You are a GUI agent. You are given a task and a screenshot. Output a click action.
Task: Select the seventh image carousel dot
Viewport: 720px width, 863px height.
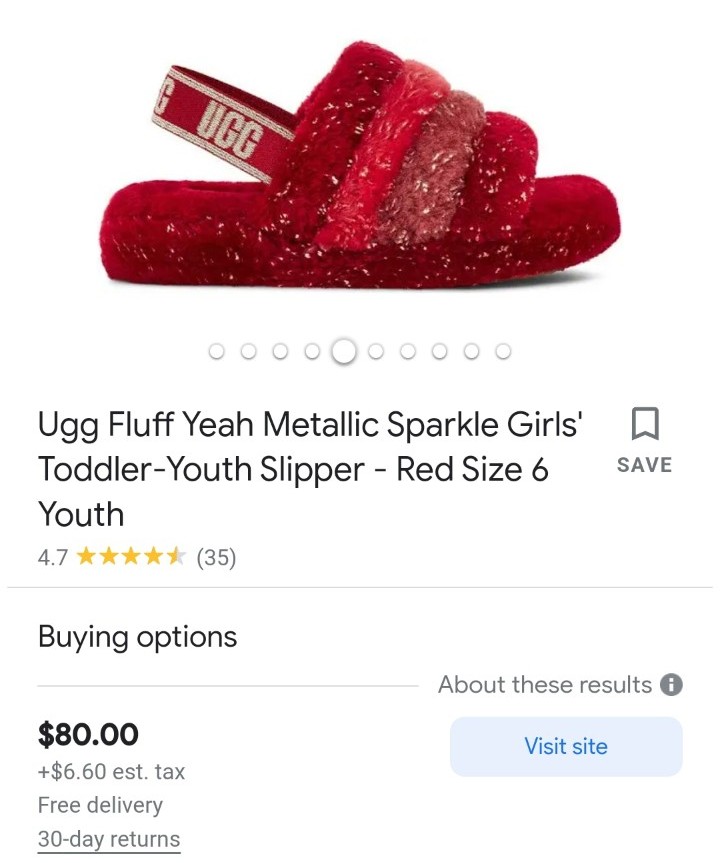tap(407, 351)
